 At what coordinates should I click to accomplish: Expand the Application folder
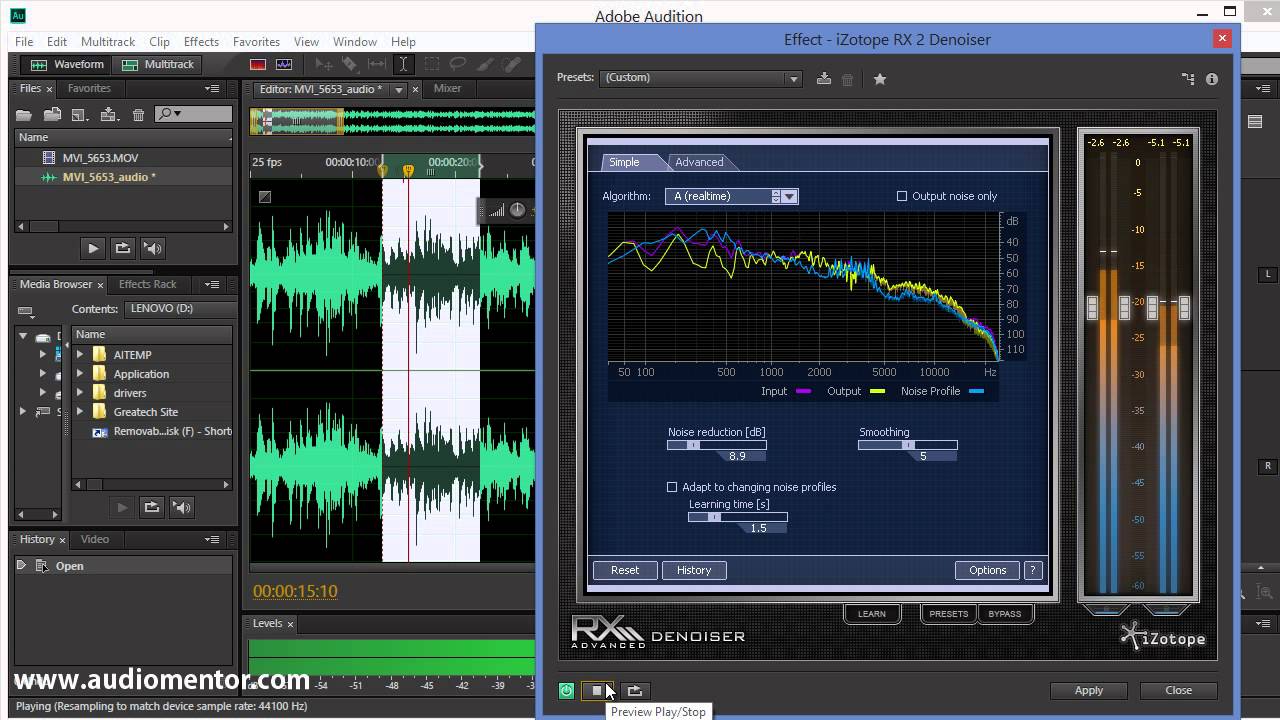tap(80, 374)
